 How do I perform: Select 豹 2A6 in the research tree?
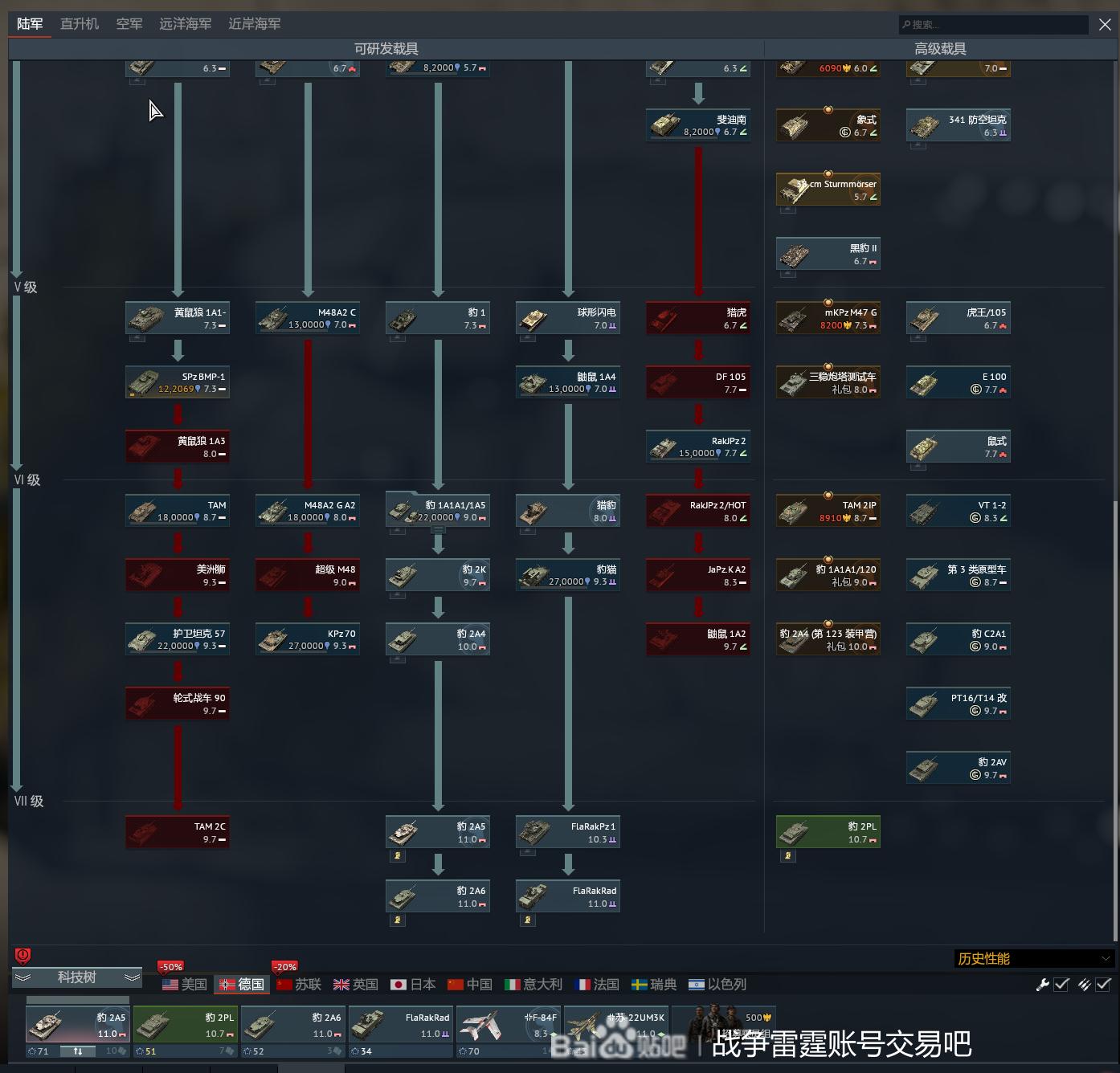tap(438, 896)
